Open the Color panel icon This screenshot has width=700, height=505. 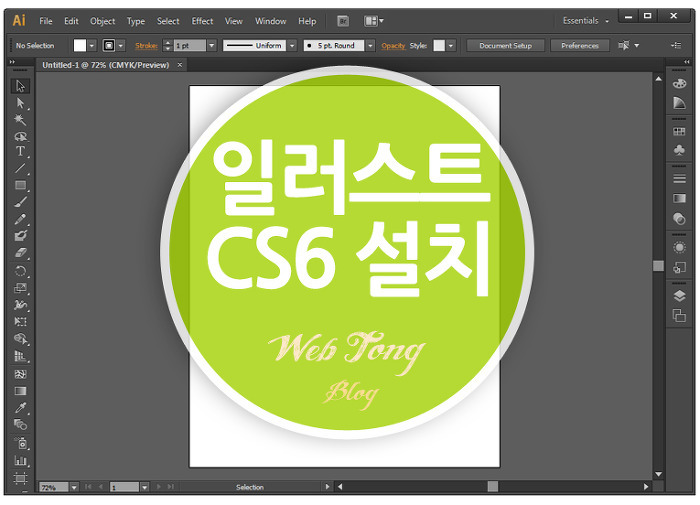tap(679, 83)
